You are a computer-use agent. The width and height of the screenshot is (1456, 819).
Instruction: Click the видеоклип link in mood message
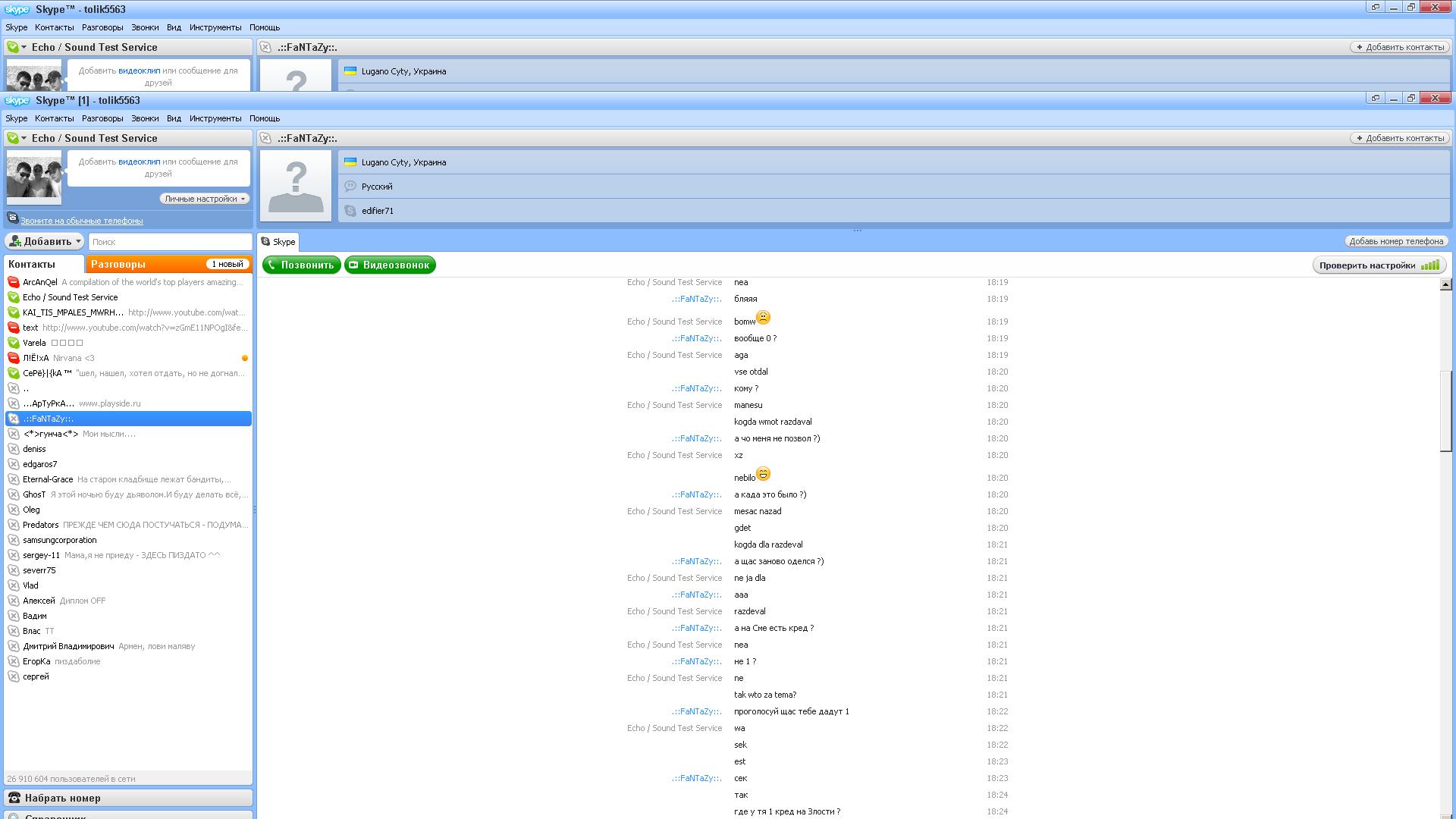click(139, 162)
